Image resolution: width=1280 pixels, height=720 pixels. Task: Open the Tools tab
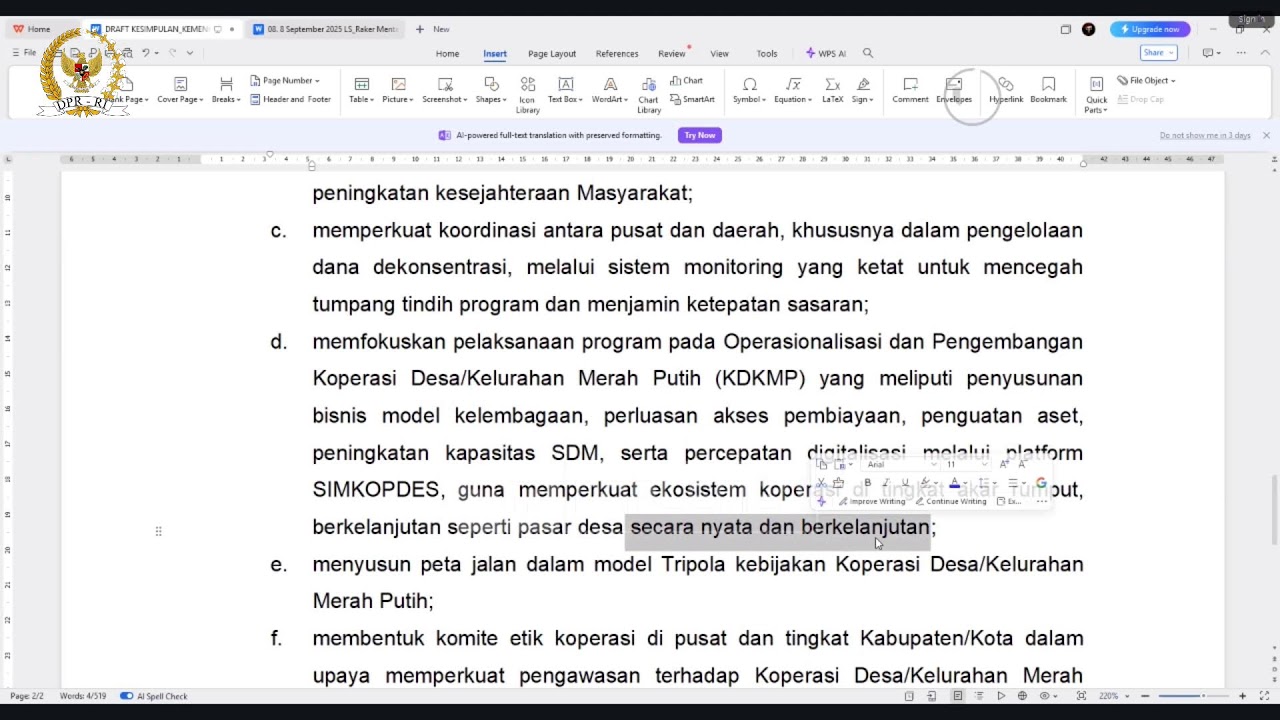point(767,54)
